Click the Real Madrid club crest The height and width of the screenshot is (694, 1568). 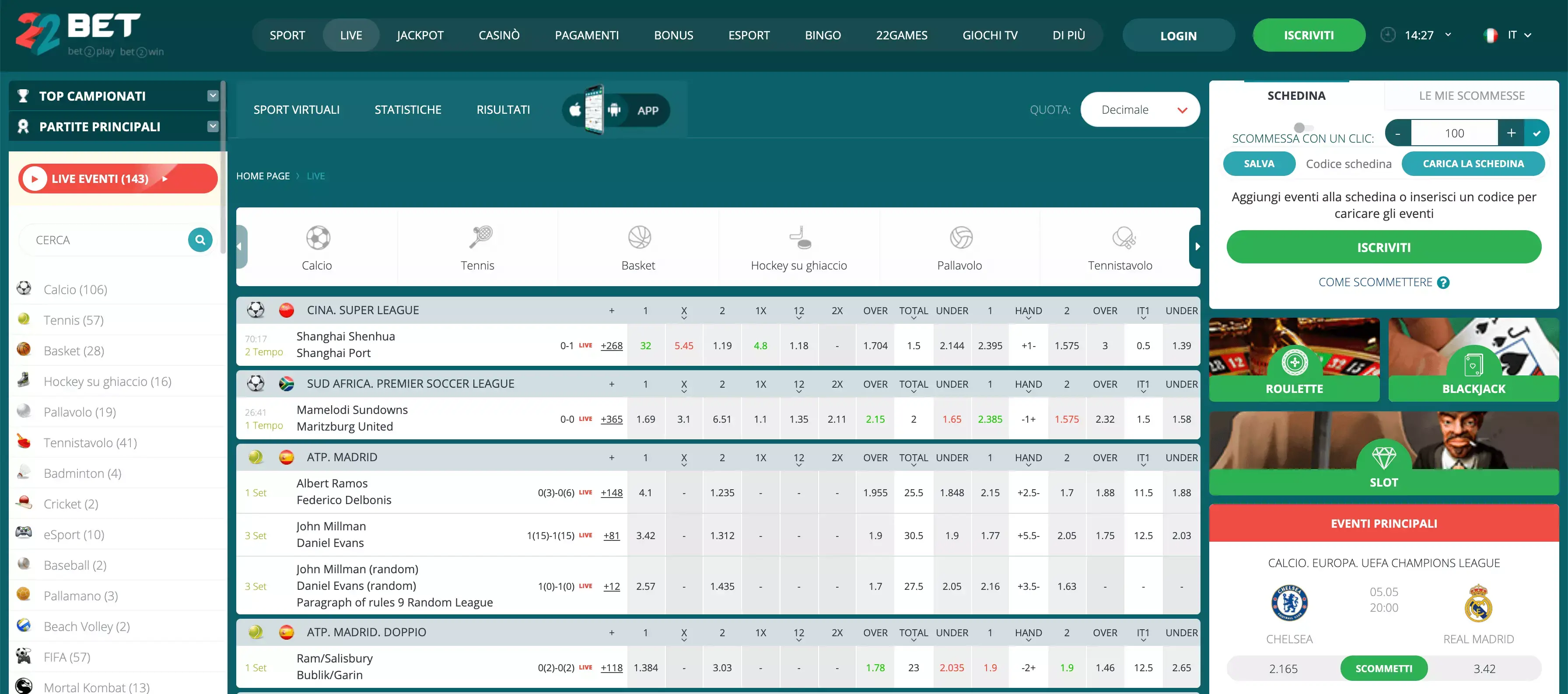click(1477, 603)
